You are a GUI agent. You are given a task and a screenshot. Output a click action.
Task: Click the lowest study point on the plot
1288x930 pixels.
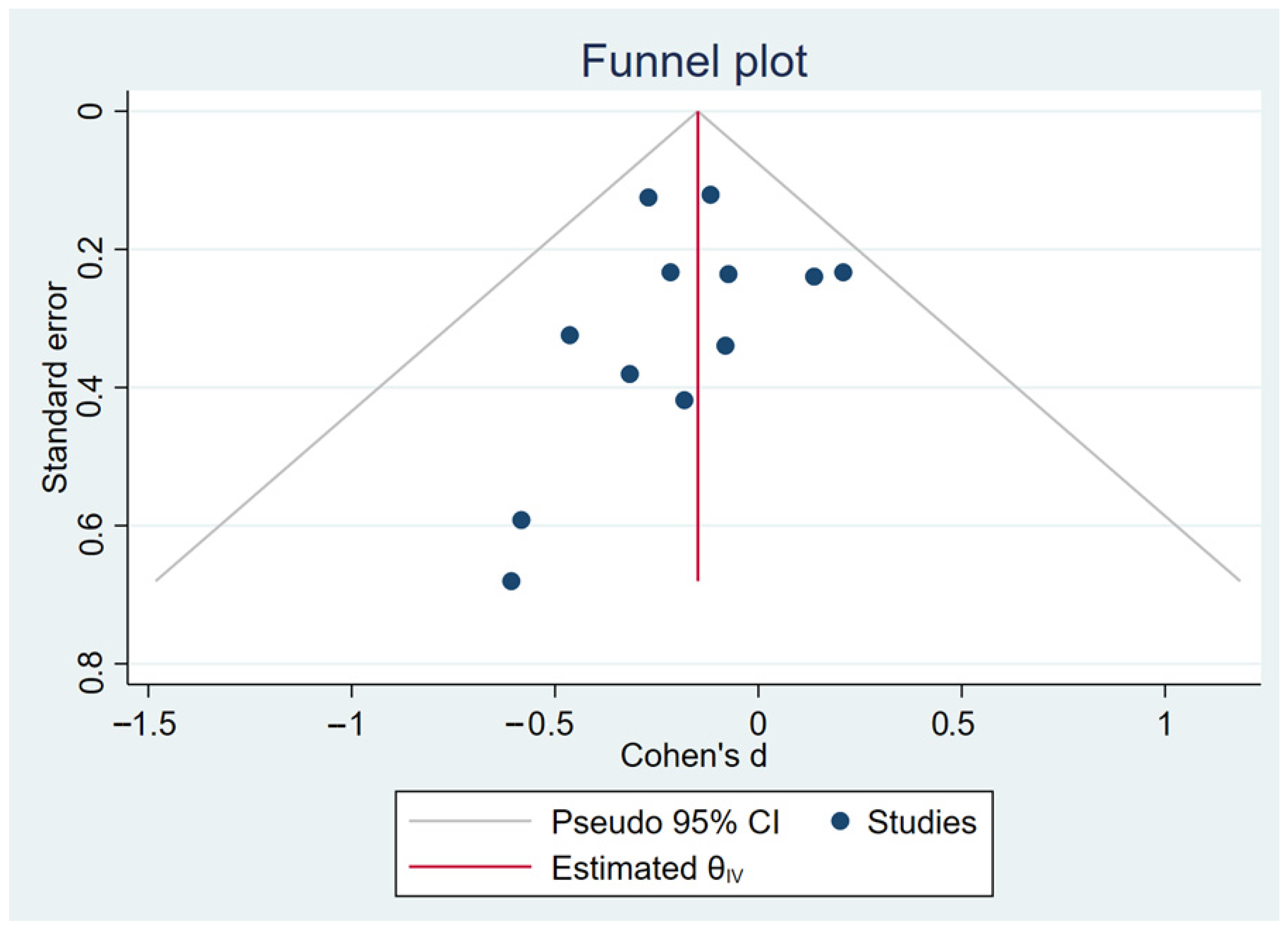511,581
